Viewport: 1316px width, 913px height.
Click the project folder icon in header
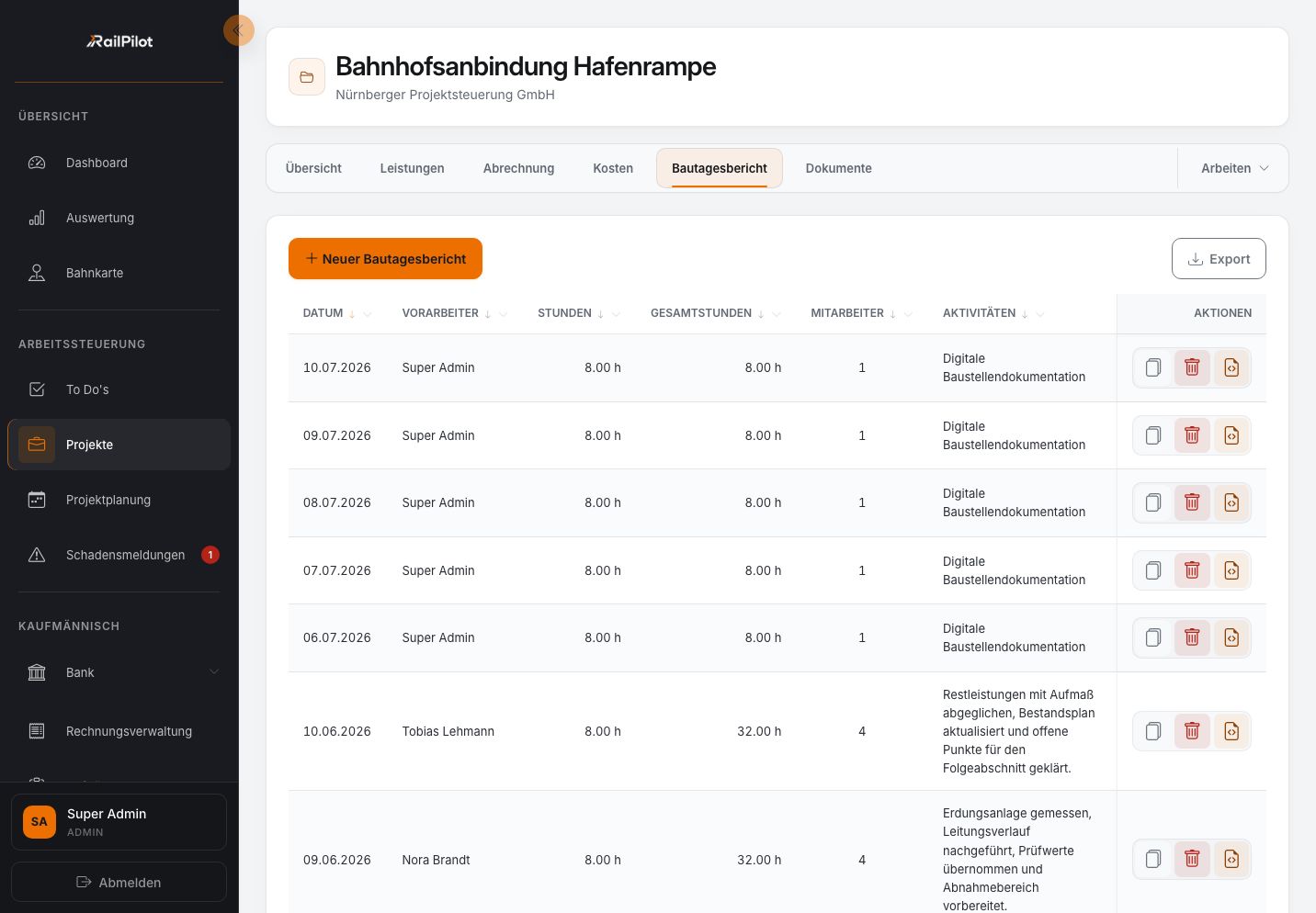307,77
